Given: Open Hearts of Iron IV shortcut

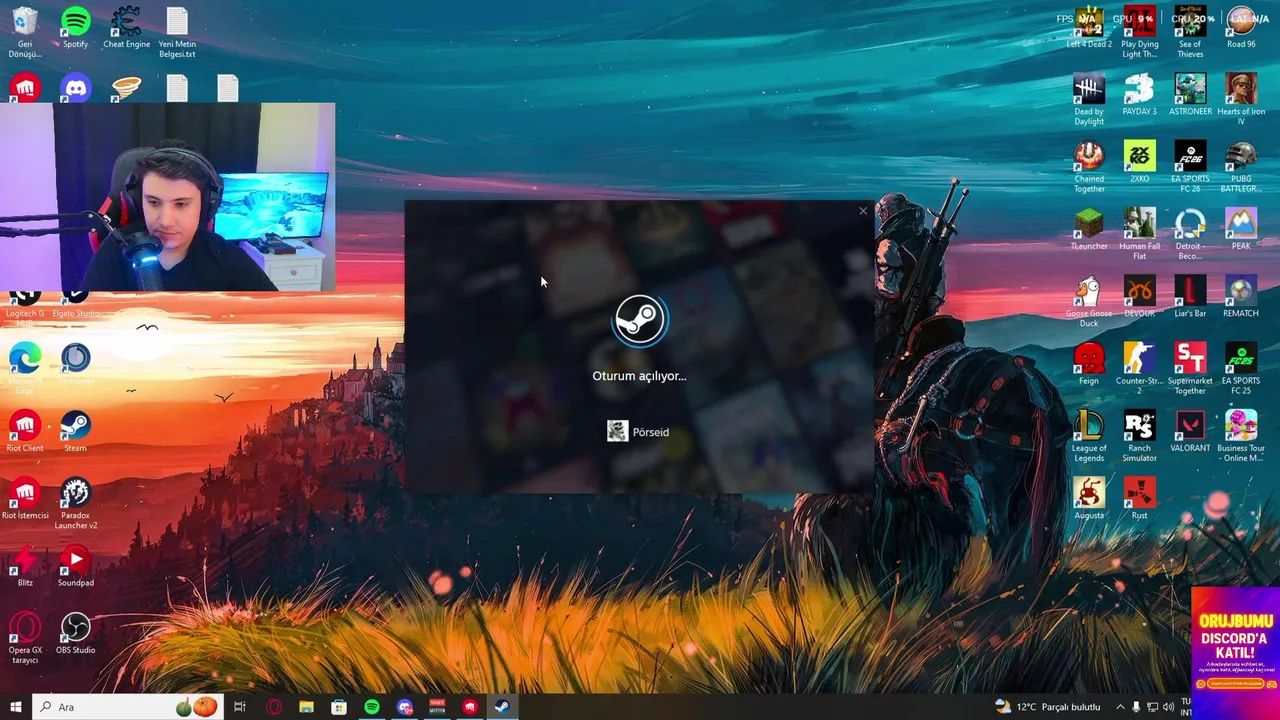Looking at the screenshot, I should tap(1241, 100).
